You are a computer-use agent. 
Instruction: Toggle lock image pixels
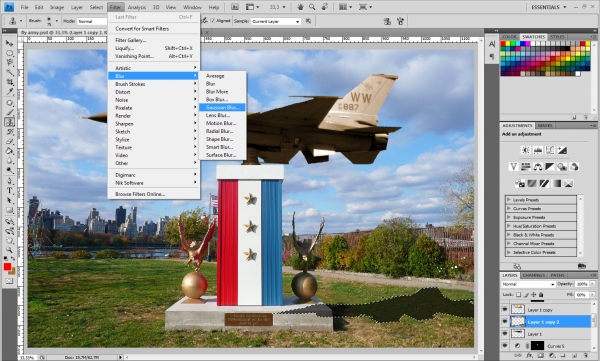[x=526, y=294]
